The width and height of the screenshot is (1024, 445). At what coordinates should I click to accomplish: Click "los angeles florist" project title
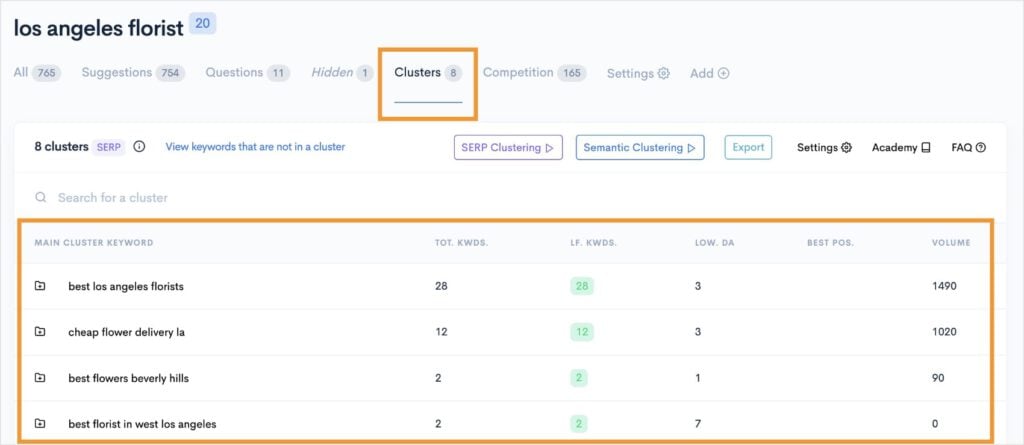pos(99,29)
